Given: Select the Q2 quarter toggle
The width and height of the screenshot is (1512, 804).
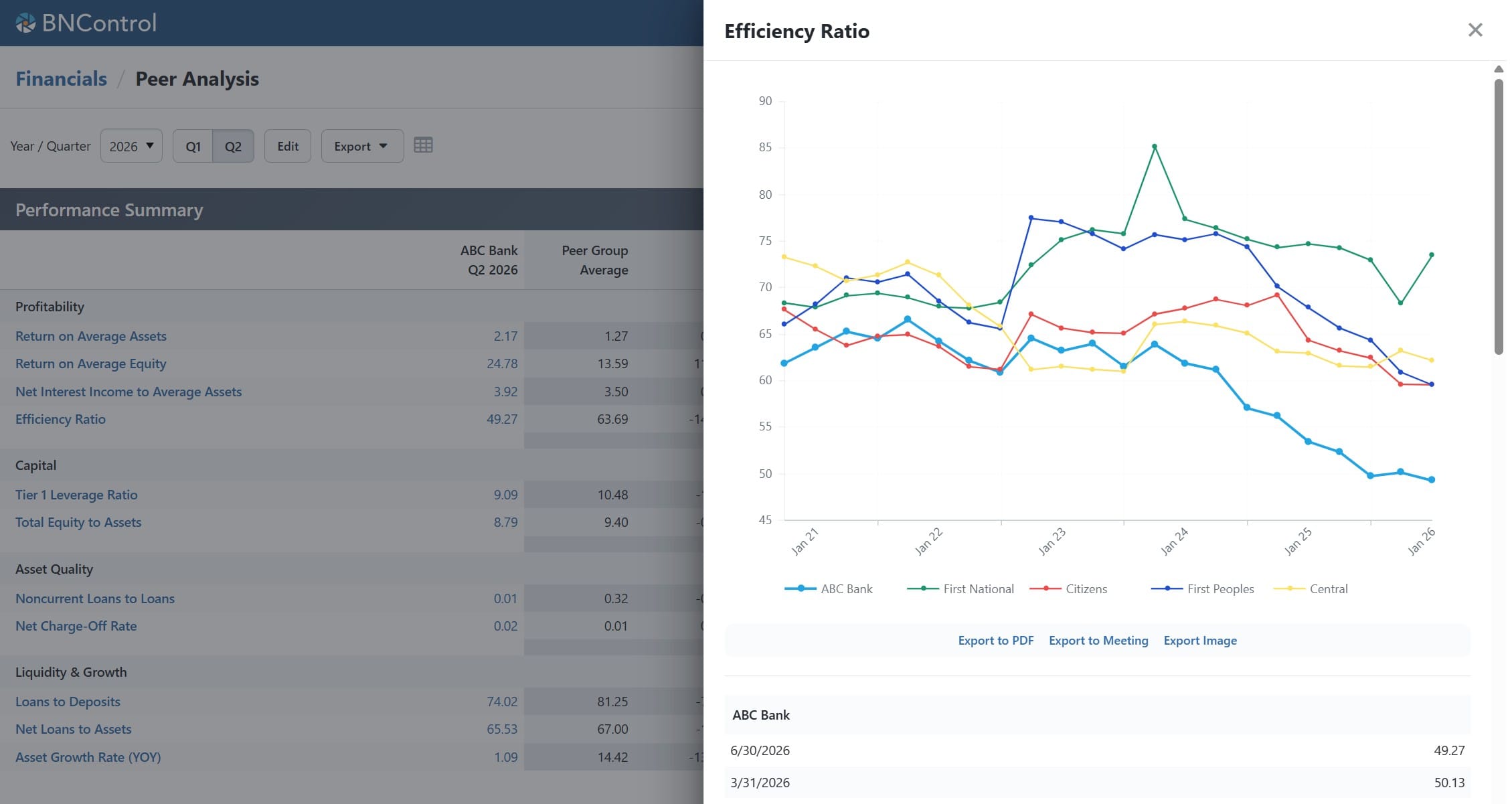Looking at the screenshot, I should tap(233, 146).
